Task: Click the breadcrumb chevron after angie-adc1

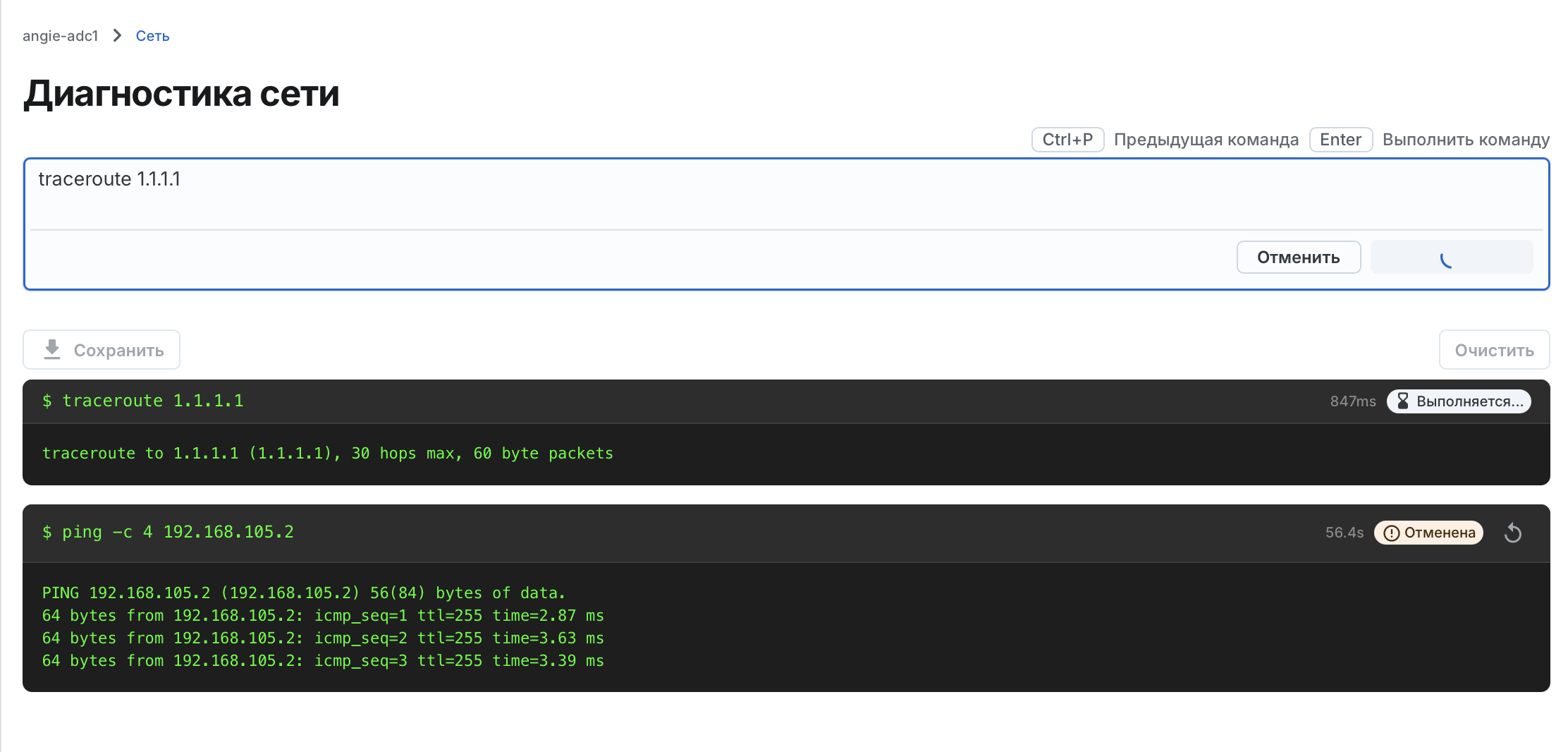Action: click(x=117, y=35)
